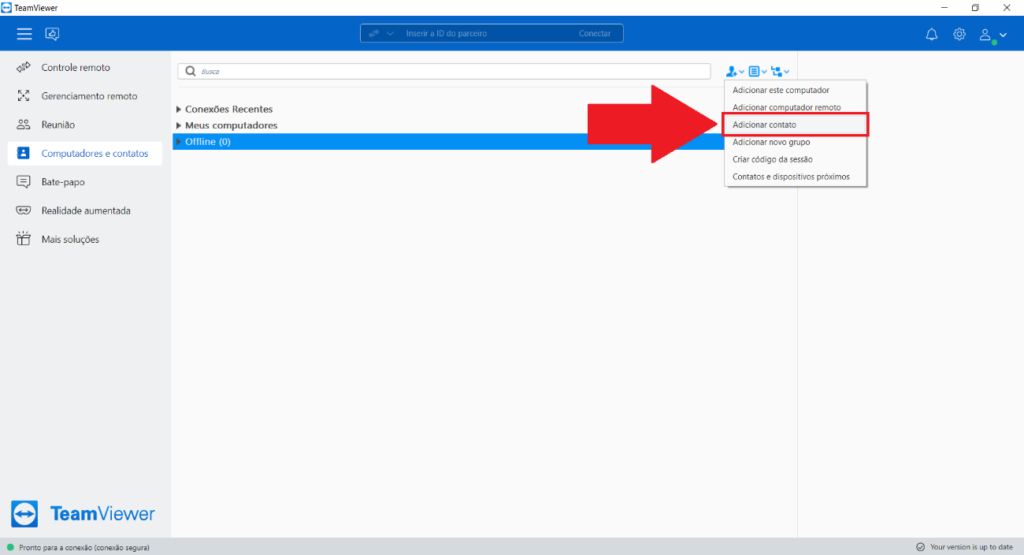The image size is (1024, 555).
Task: Select Adicionar novo grupo menu entry
Action: coord(771,142)
